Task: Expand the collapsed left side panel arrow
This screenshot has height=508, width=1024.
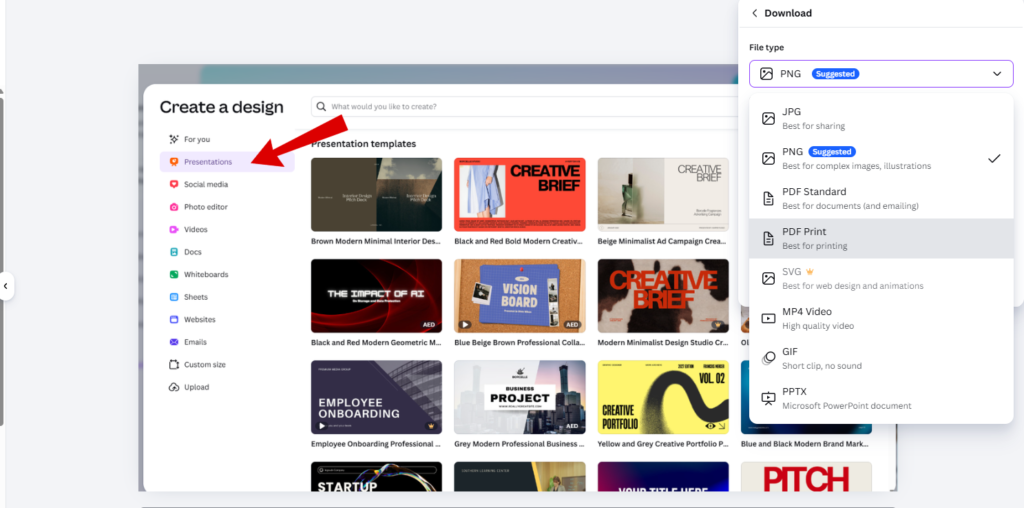Action: 6,286
